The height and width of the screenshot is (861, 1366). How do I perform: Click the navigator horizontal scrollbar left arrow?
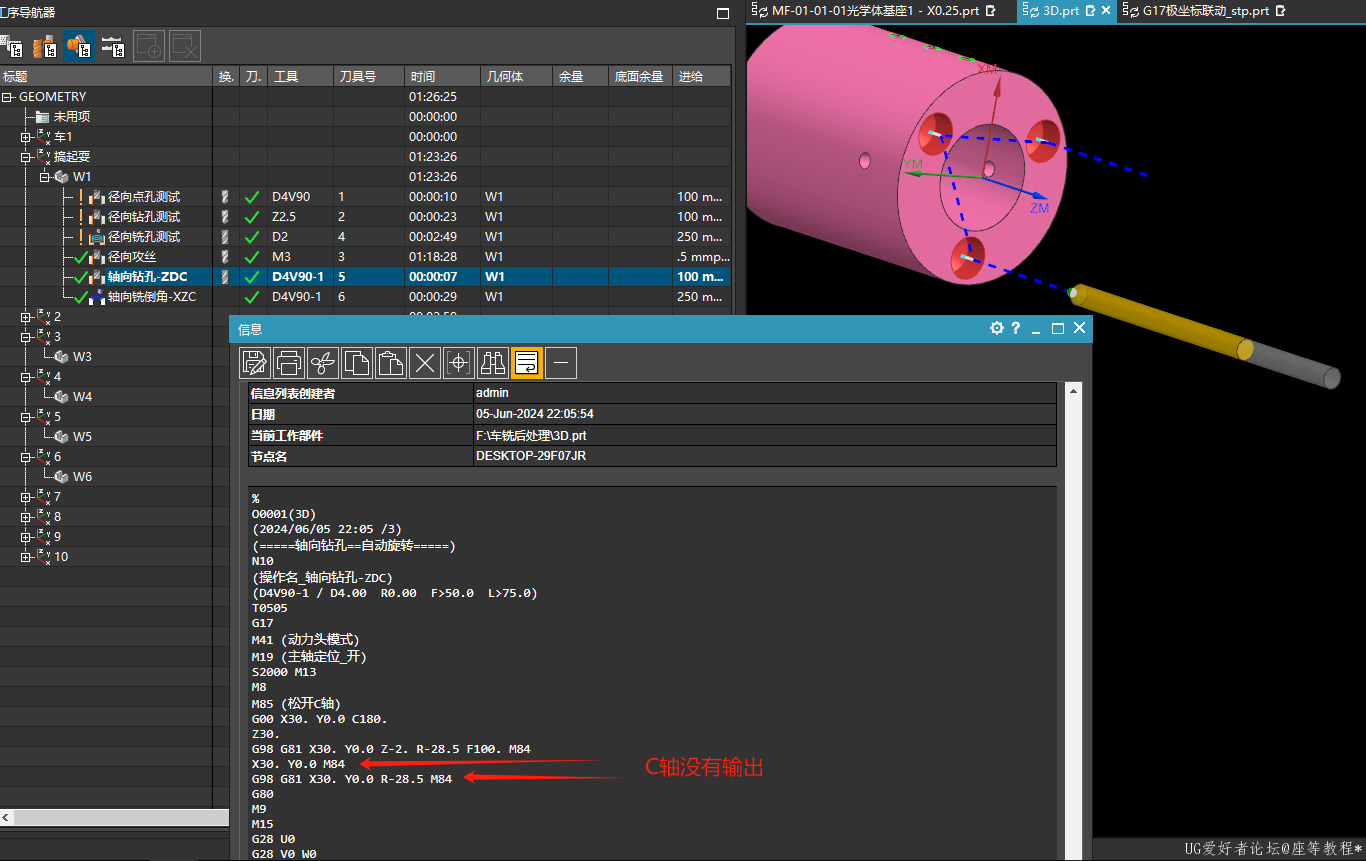tap(6, 818)
